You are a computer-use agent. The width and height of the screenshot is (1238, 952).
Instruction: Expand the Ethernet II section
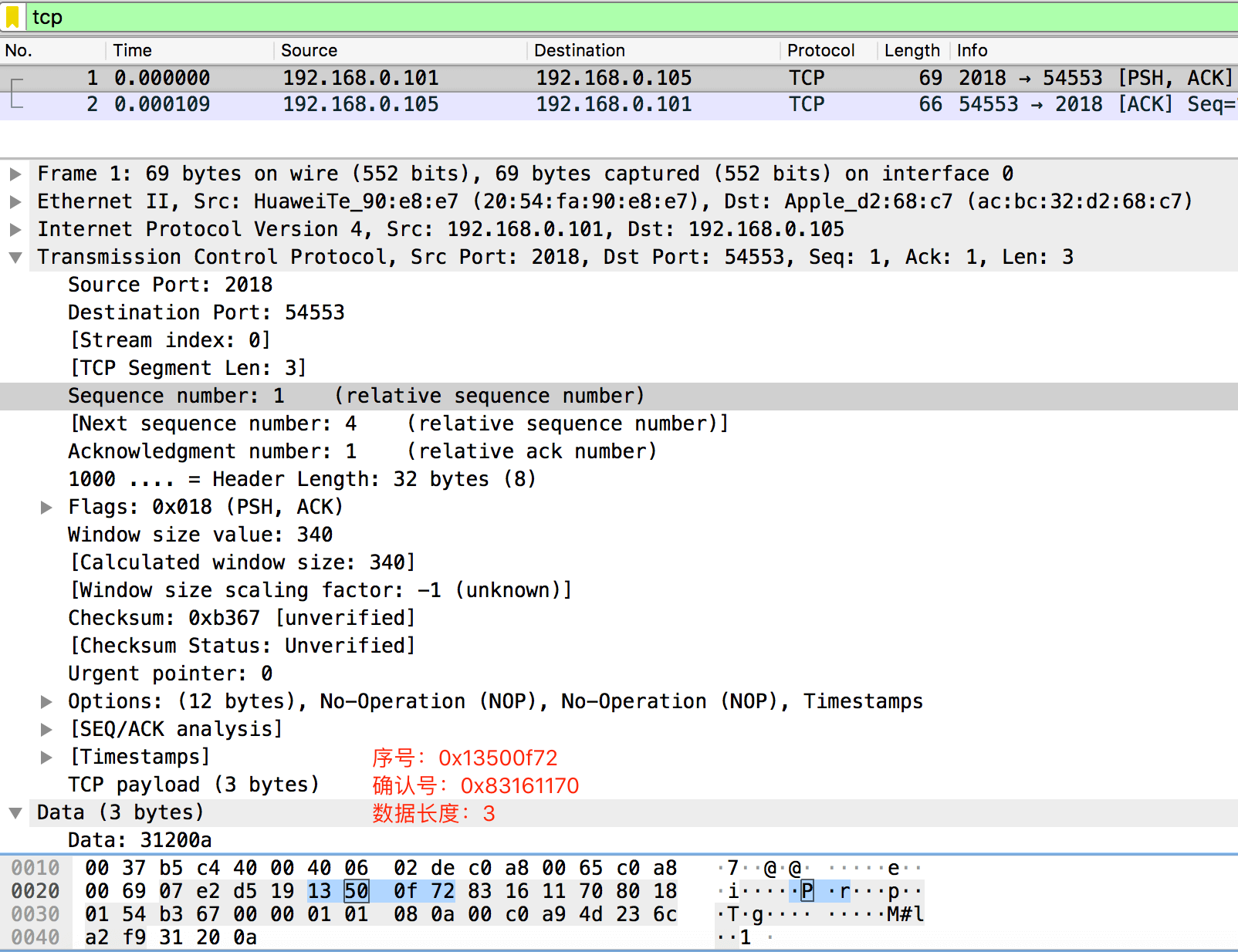(x=15, y=202)
